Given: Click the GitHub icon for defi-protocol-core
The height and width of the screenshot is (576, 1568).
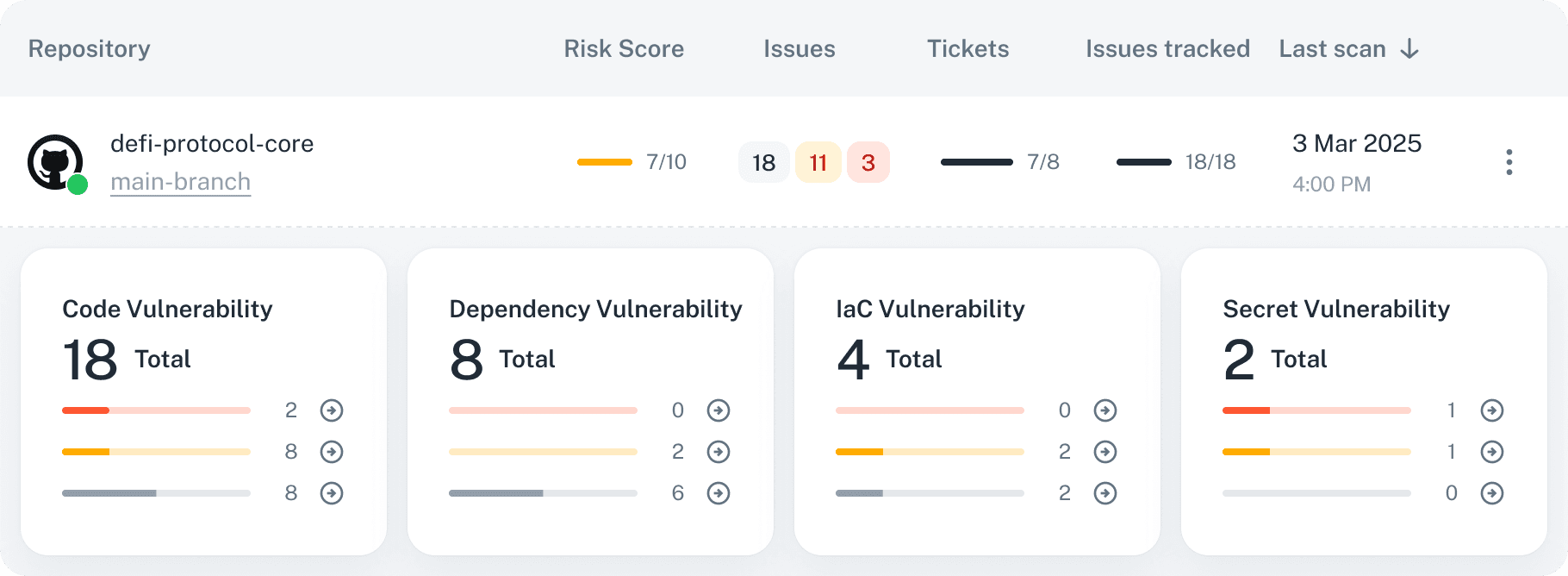Looking at the screenshot, I should pyautogui.click(x=57, y=162).
